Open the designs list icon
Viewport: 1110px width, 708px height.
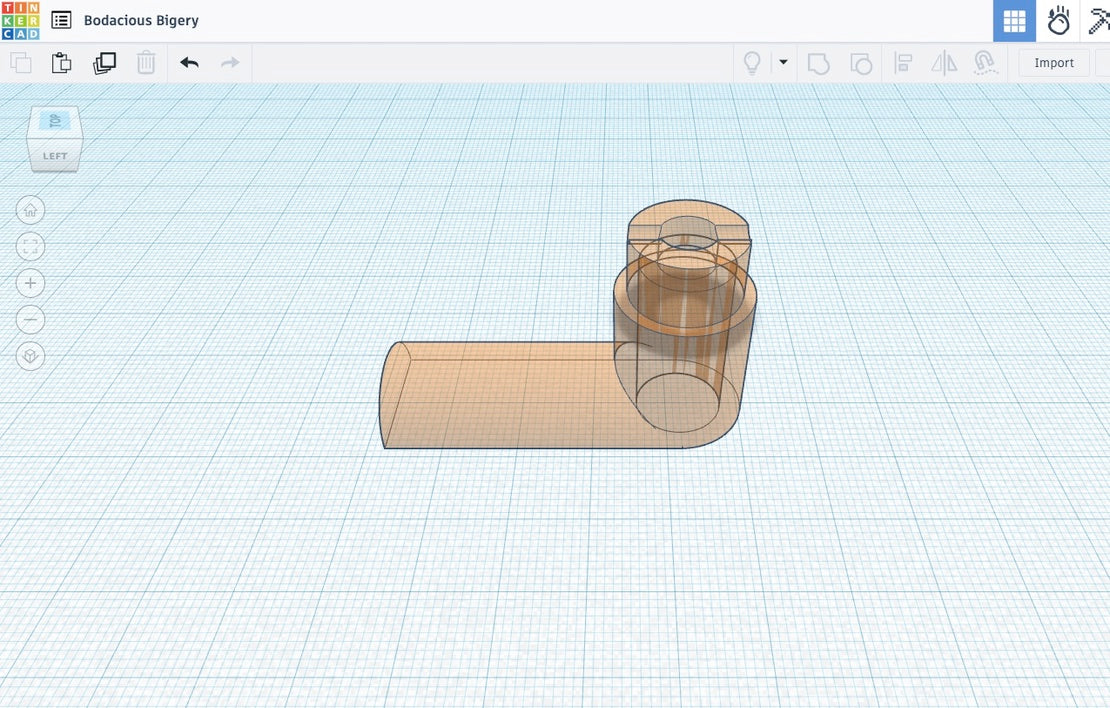(61, 20)
